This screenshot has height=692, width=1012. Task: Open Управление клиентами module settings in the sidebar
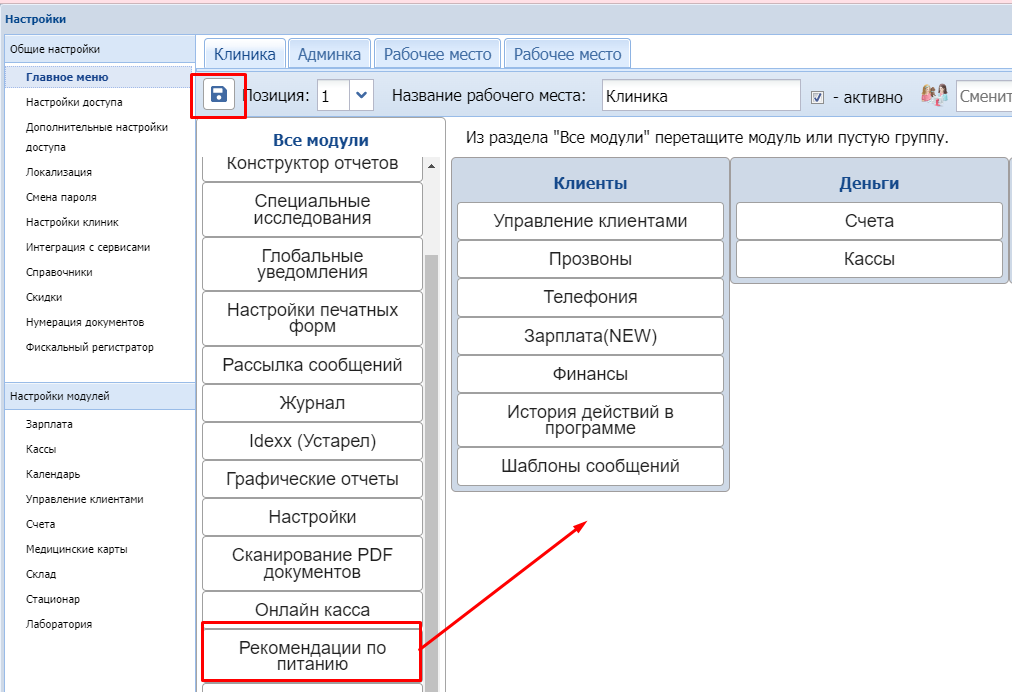coord(85,500)
